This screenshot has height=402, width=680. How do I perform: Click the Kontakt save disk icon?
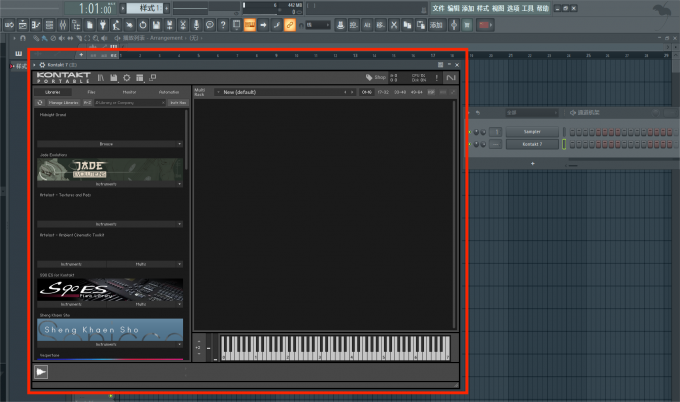[114, 78]
